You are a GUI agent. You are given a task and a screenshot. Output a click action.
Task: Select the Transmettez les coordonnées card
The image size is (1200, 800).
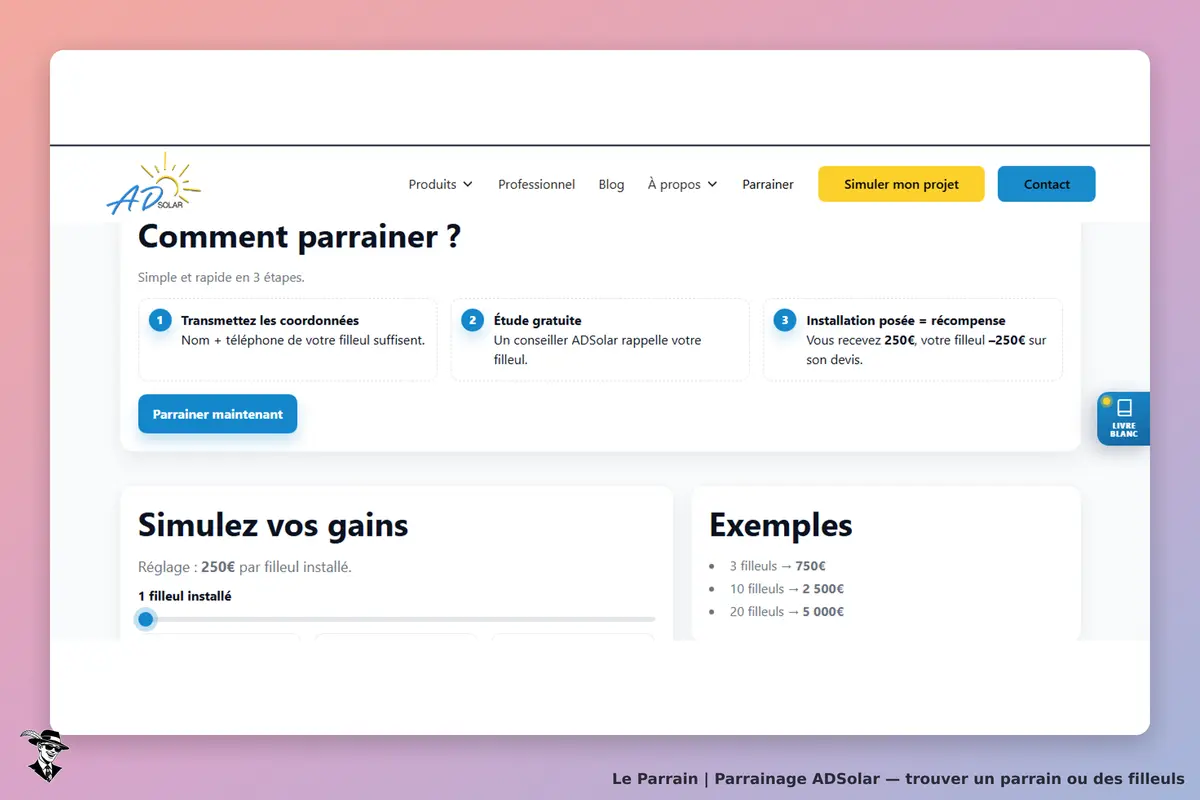(x=288, y=340)
